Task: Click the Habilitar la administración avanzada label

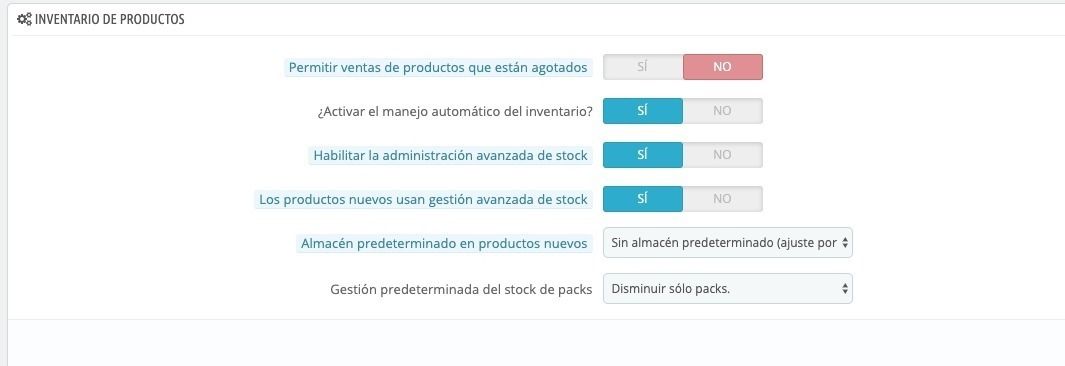Action: point(450,155)
